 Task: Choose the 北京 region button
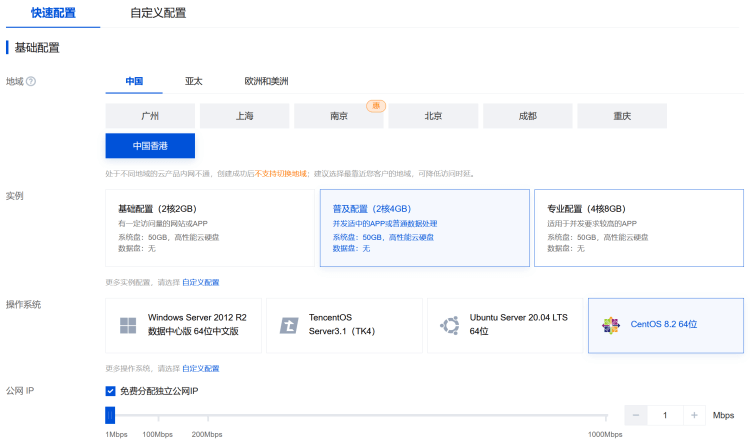[433, 116]
